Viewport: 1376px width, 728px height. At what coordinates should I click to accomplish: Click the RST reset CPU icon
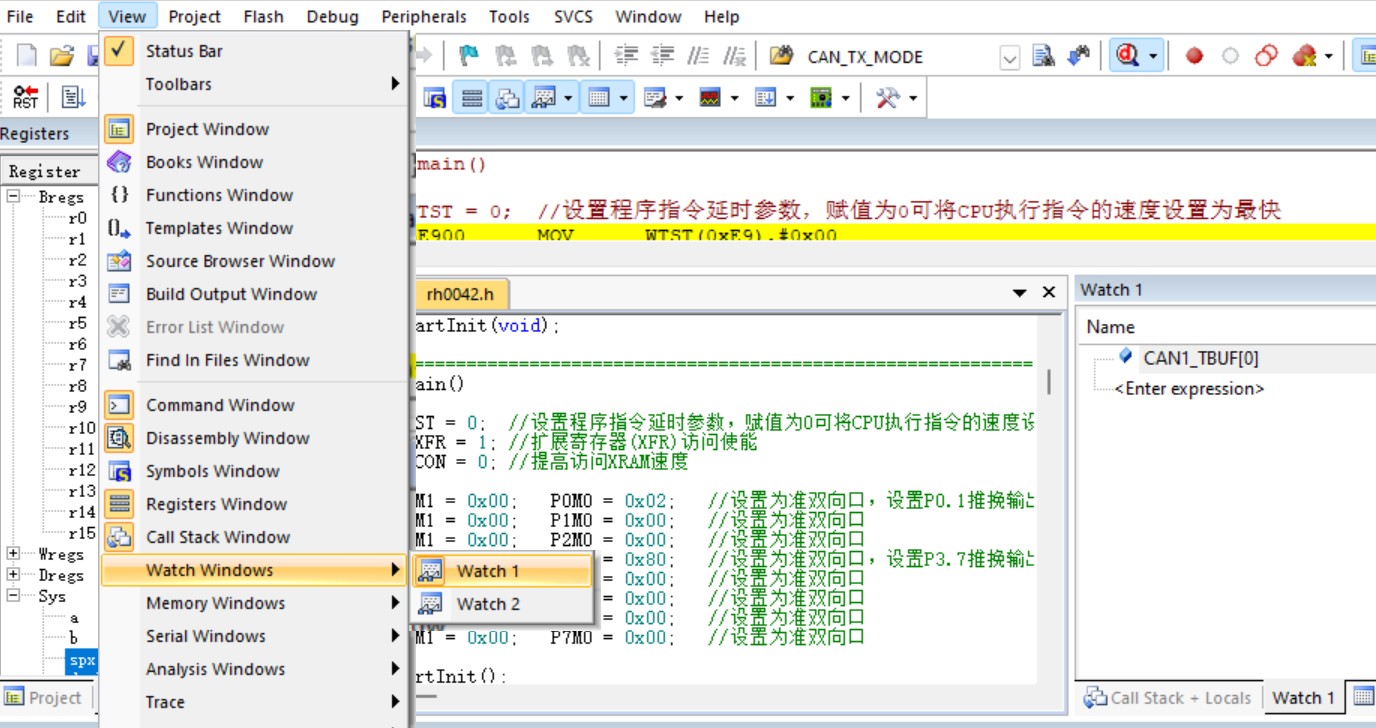26,97
